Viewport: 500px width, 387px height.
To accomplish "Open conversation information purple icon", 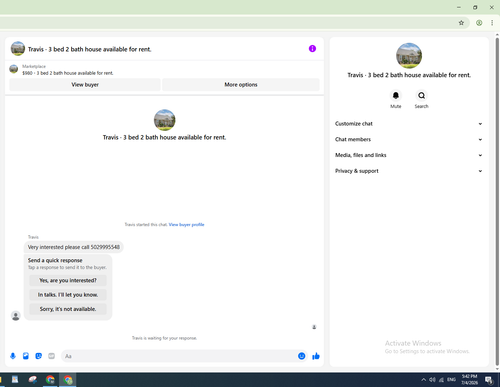I will click(x=312, y=49).
